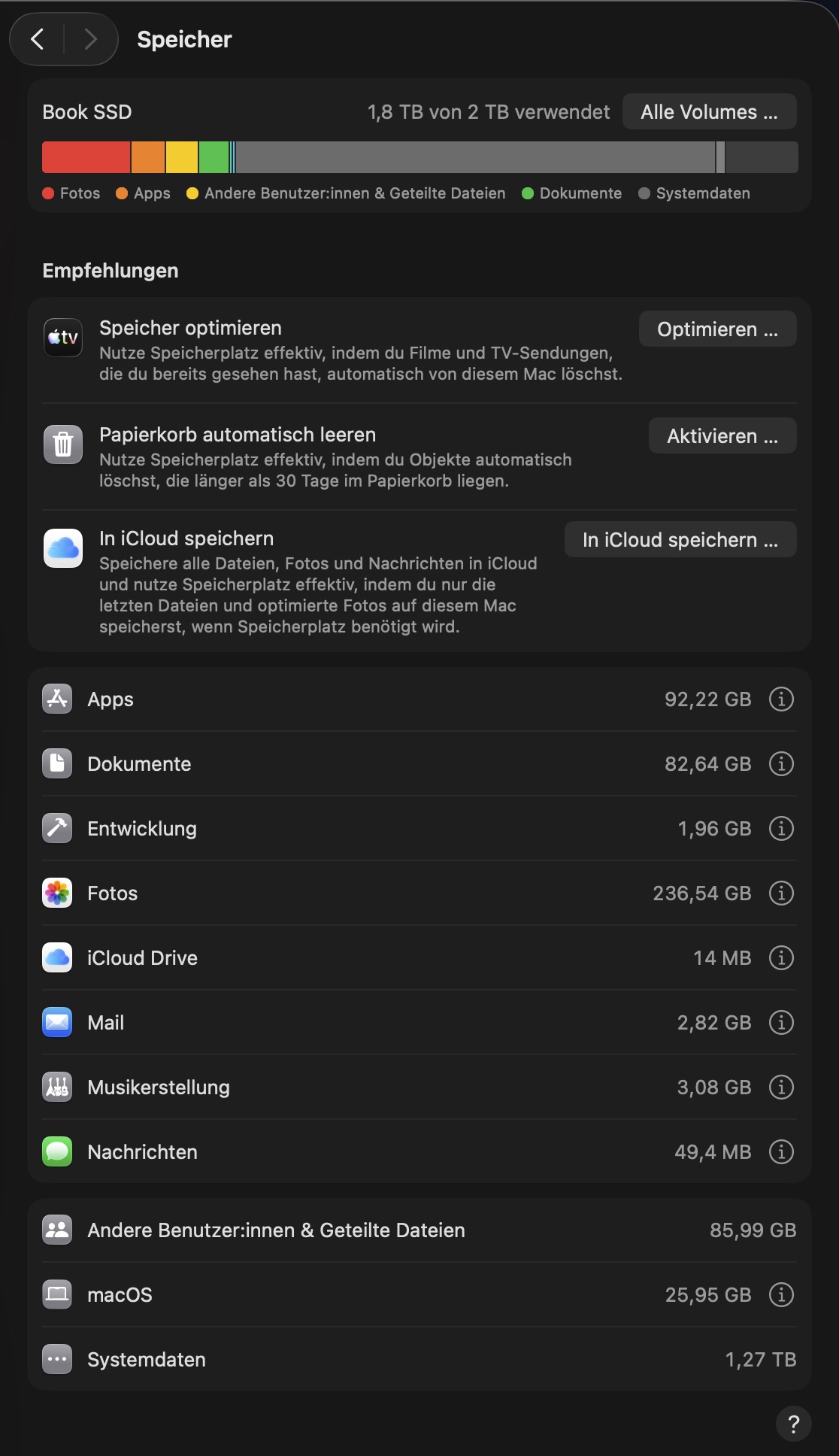Click info icon for Entwicklung

(781, 829)
